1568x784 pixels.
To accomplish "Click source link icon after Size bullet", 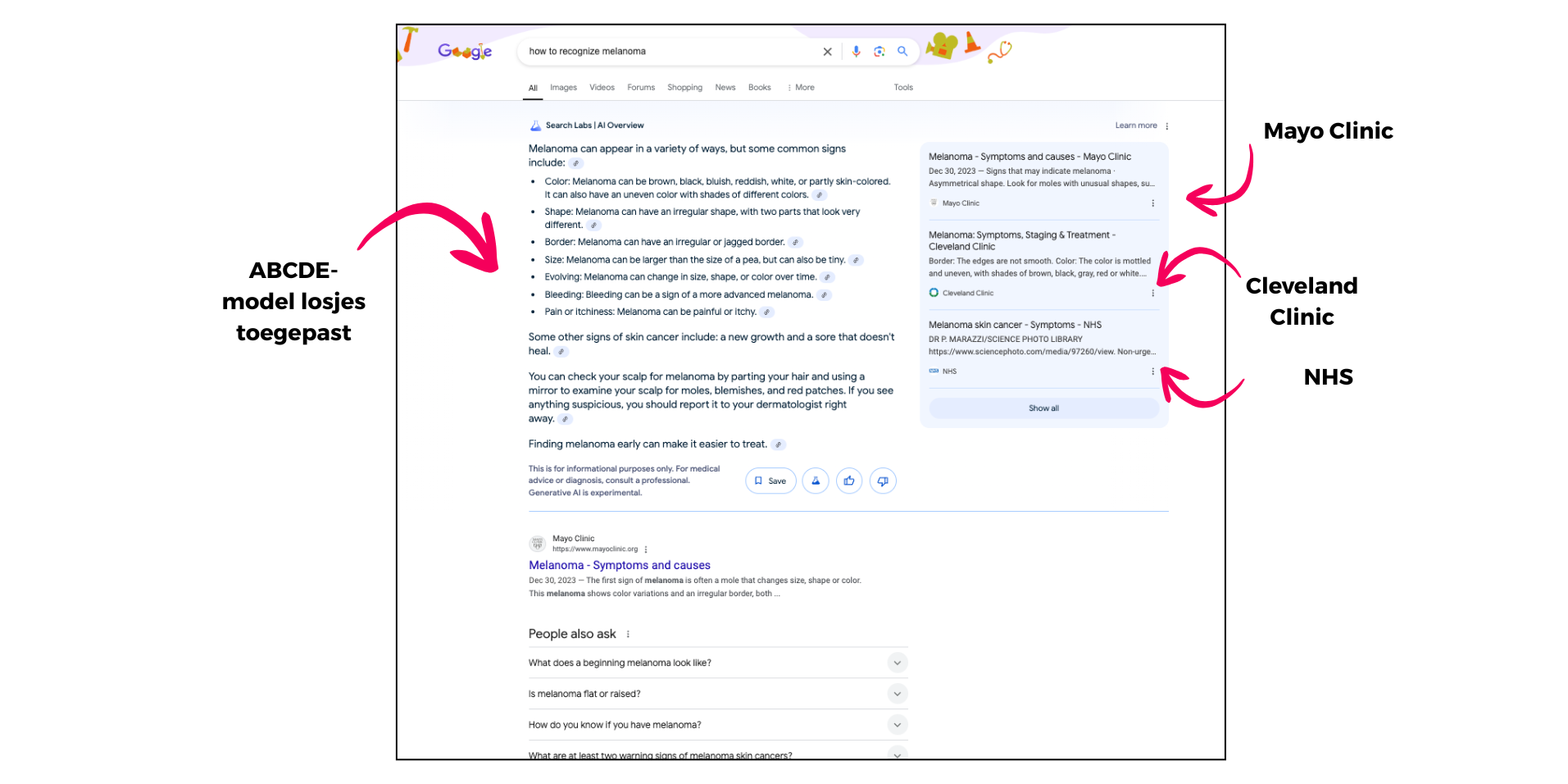I will [857, 261].
